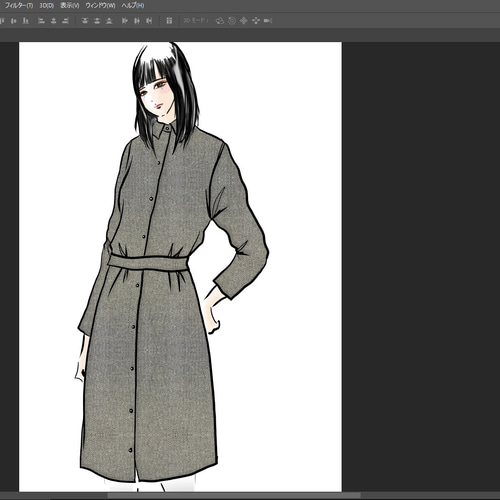Click distribute bottom edges icon

[109, 21]
